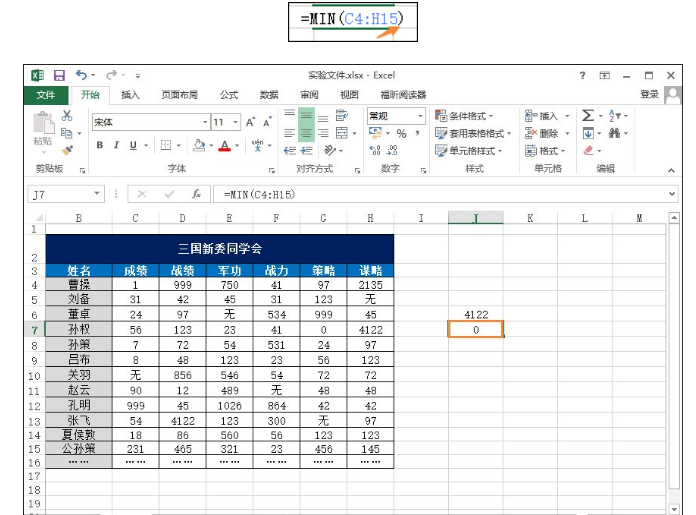Open Excel Help question mark

tap(582, 75)
